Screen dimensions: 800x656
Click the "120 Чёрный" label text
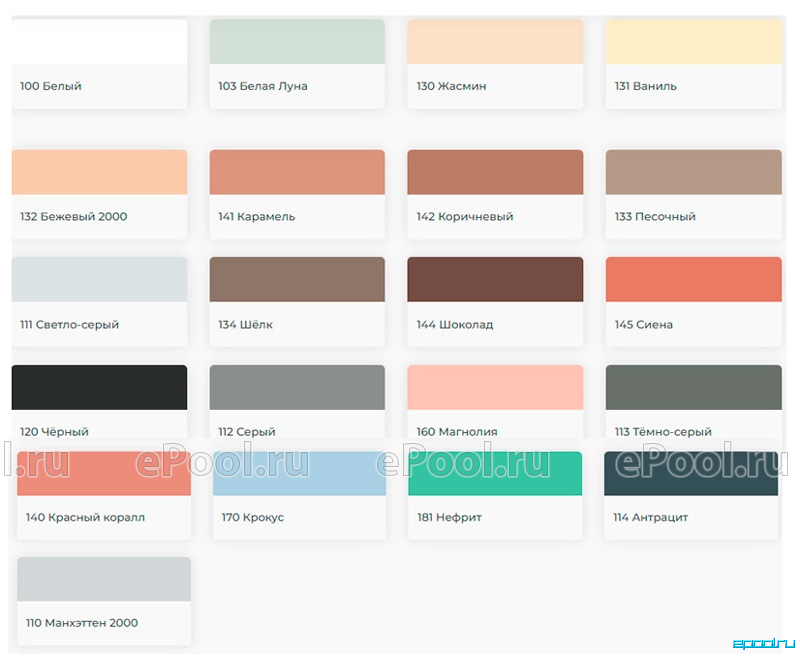click(55, 432)
